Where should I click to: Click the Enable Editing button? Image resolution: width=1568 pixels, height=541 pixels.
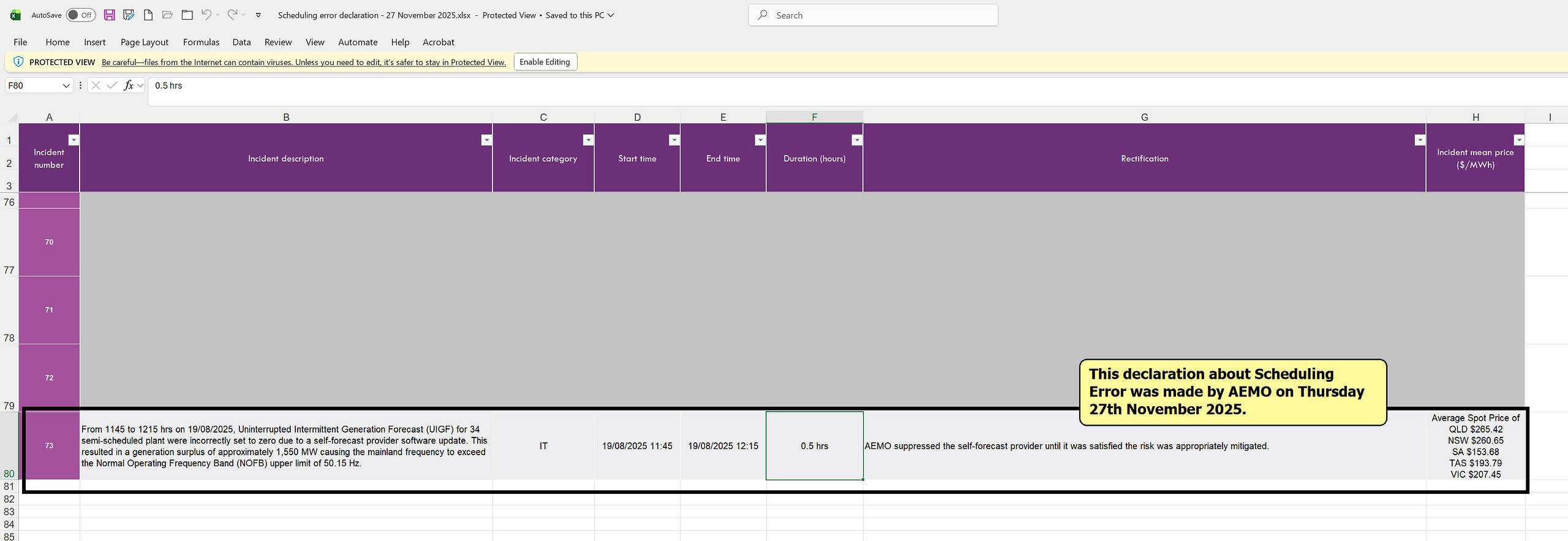pyautogui.click(x=545, y=62)
